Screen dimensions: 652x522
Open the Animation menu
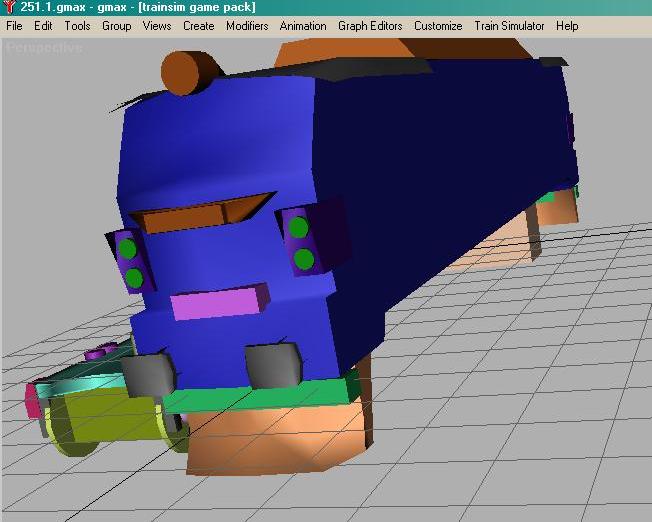point(303,26)
